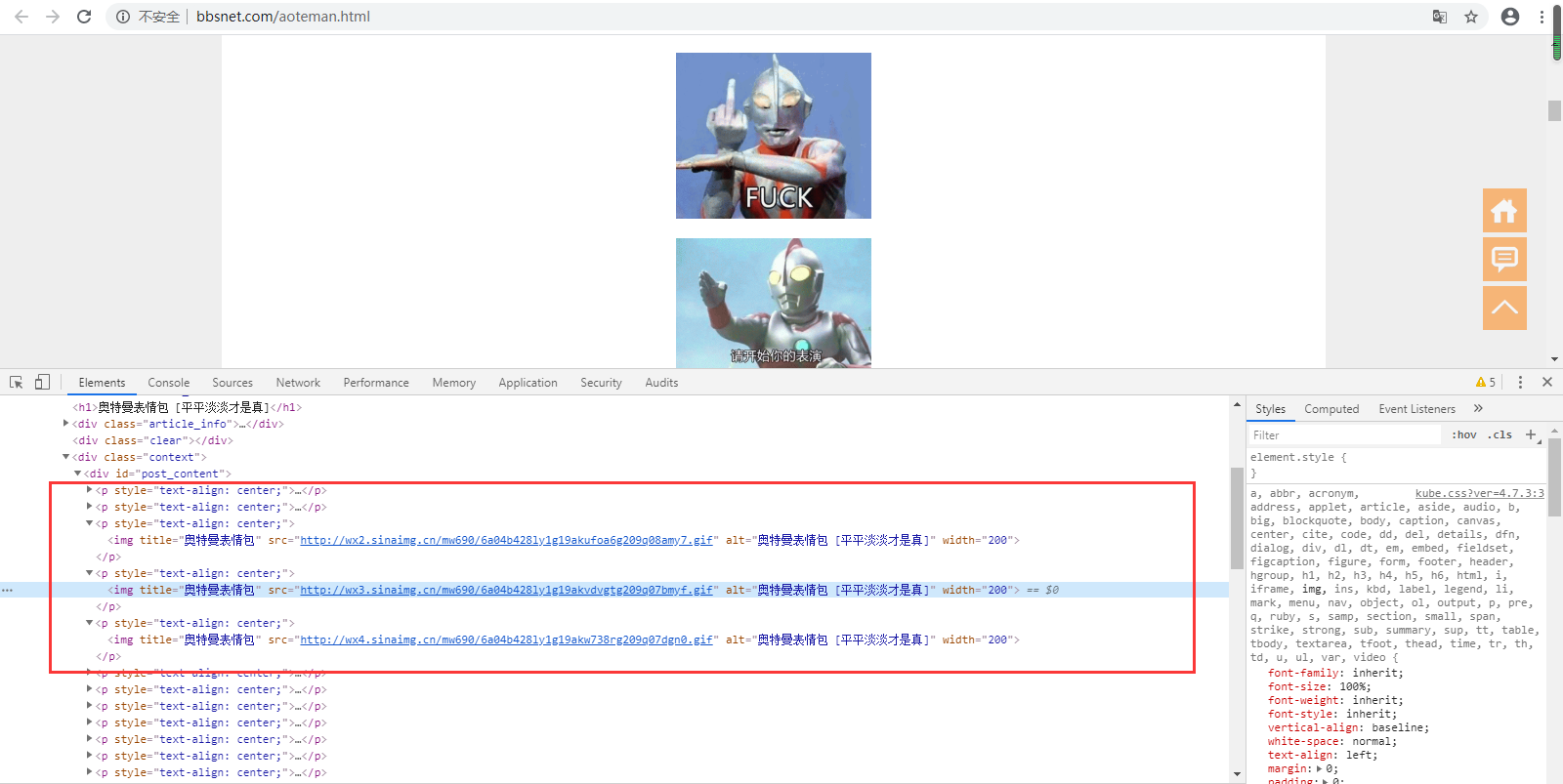Open the Network tab
1563x784 pixels.
click(x=298, y=383)
